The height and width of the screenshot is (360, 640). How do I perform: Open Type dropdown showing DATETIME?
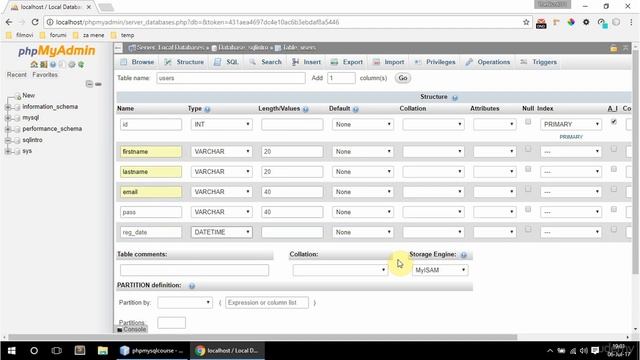[x=221, y=232]
